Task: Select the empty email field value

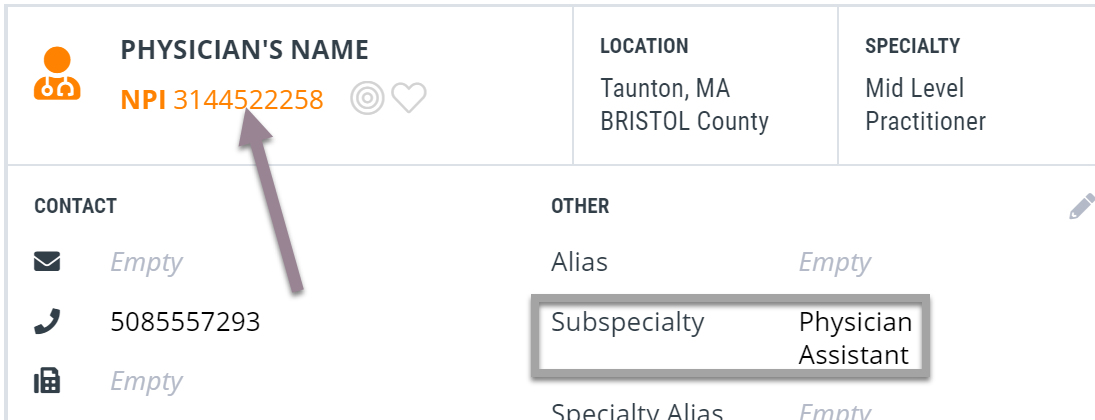Action: click(x=146, y=263)
